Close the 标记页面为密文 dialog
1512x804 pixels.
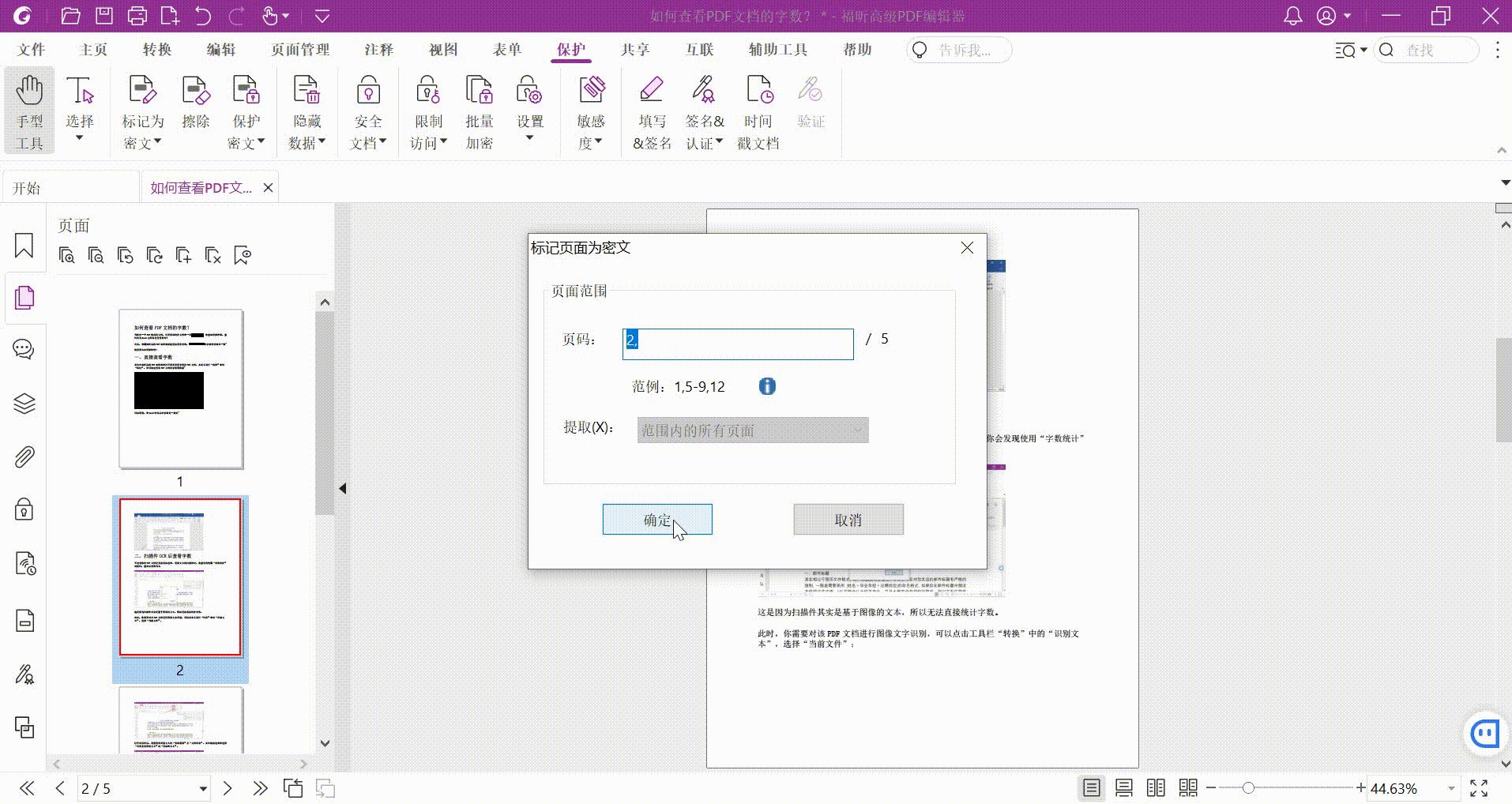[967, 248]
